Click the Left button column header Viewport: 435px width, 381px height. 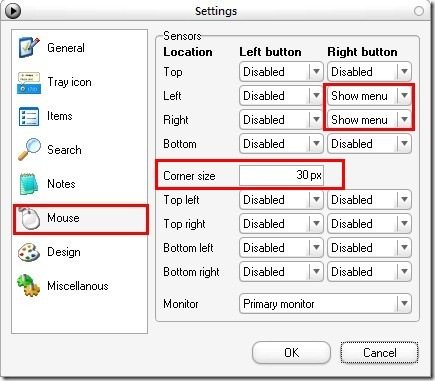[270, 52]
